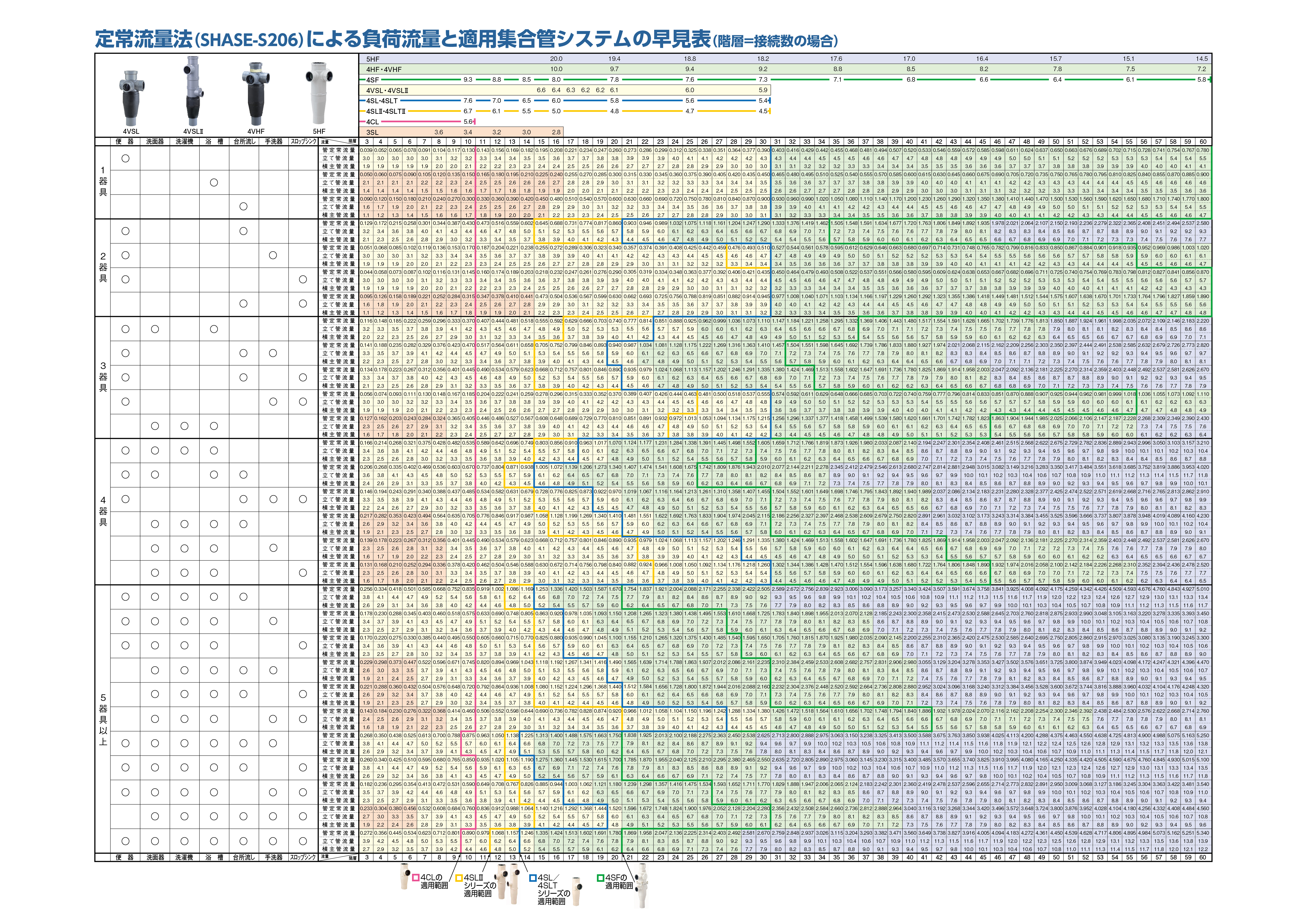Click the 2器具 section label

point(103,267)
